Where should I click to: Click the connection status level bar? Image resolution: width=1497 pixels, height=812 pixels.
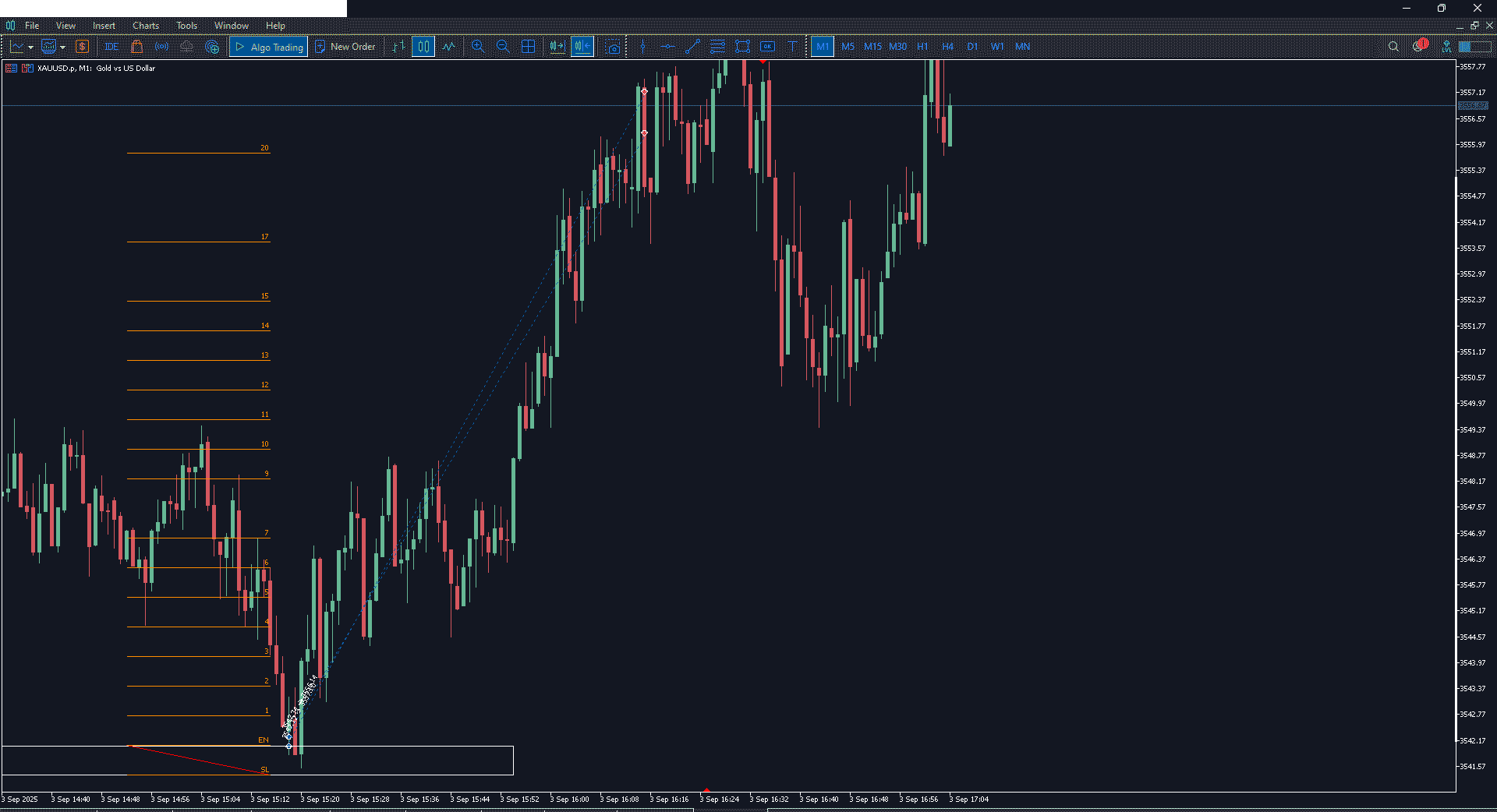[1474, 47]
